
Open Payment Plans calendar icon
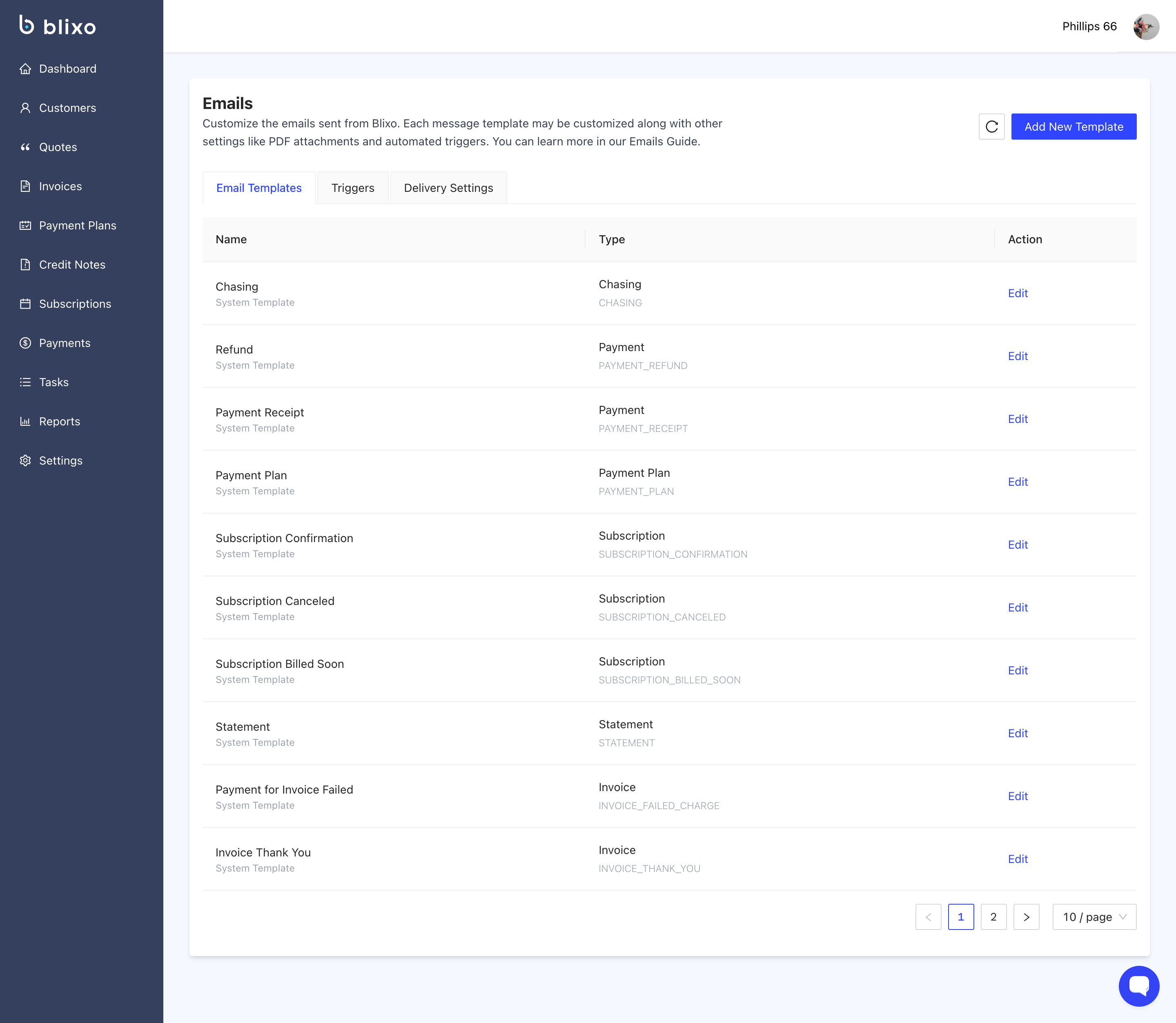(x=25, y=225)
